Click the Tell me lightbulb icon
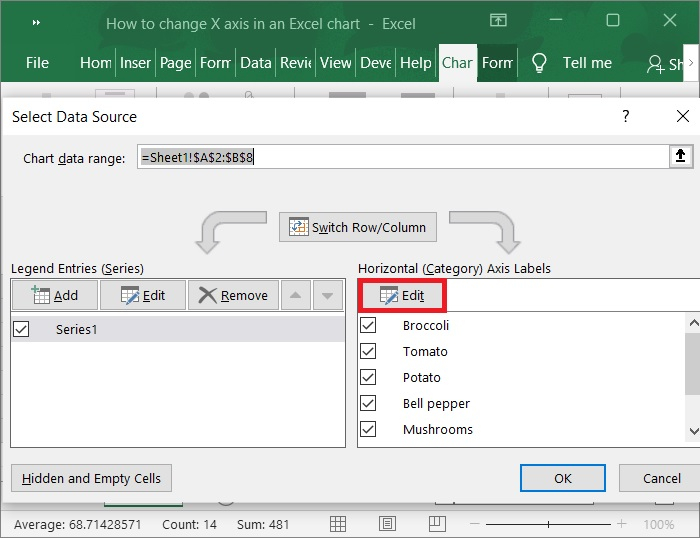 [x=540, y=63]
